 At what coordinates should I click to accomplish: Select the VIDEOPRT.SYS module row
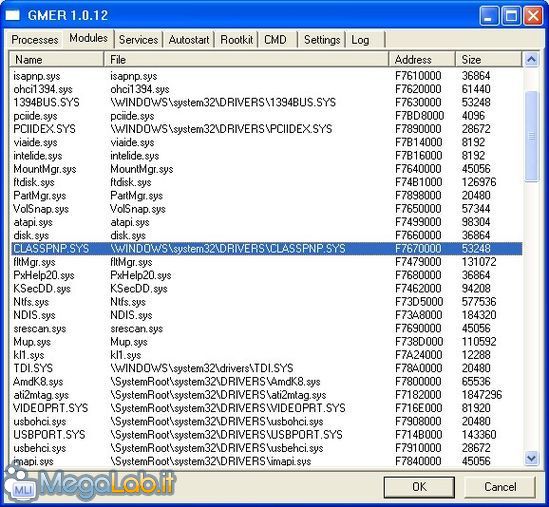pos(267,408)
